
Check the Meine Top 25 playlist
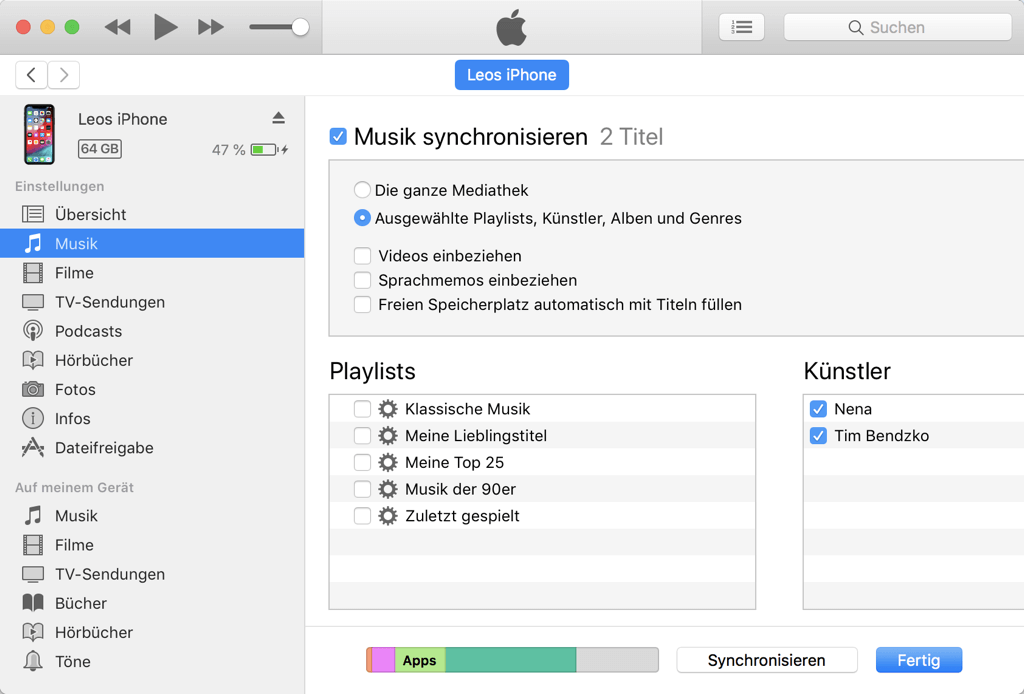[x=362, y=463]
